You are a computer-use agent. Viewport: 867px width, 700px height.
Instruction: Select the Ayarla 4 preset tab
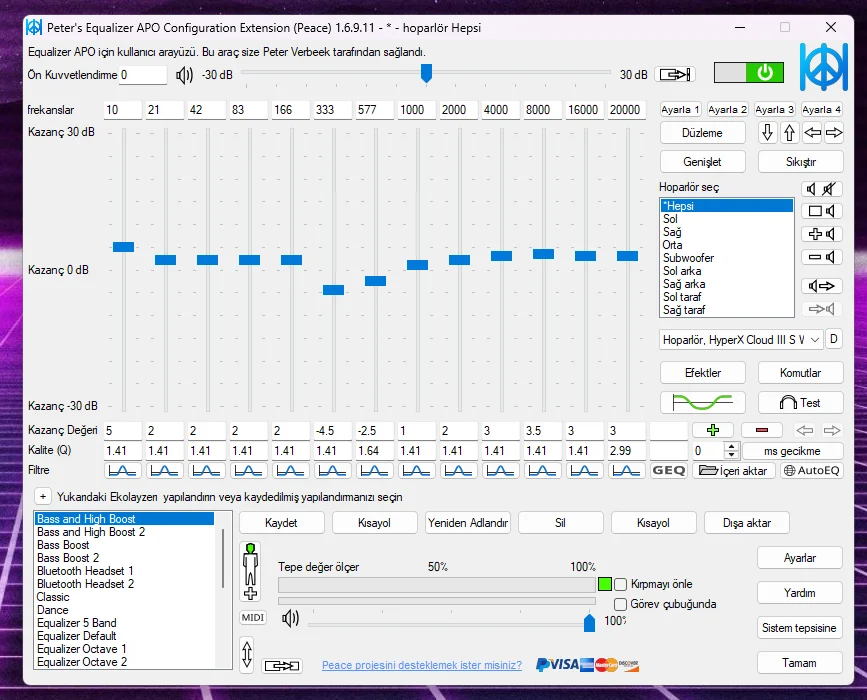pos(822,109)
